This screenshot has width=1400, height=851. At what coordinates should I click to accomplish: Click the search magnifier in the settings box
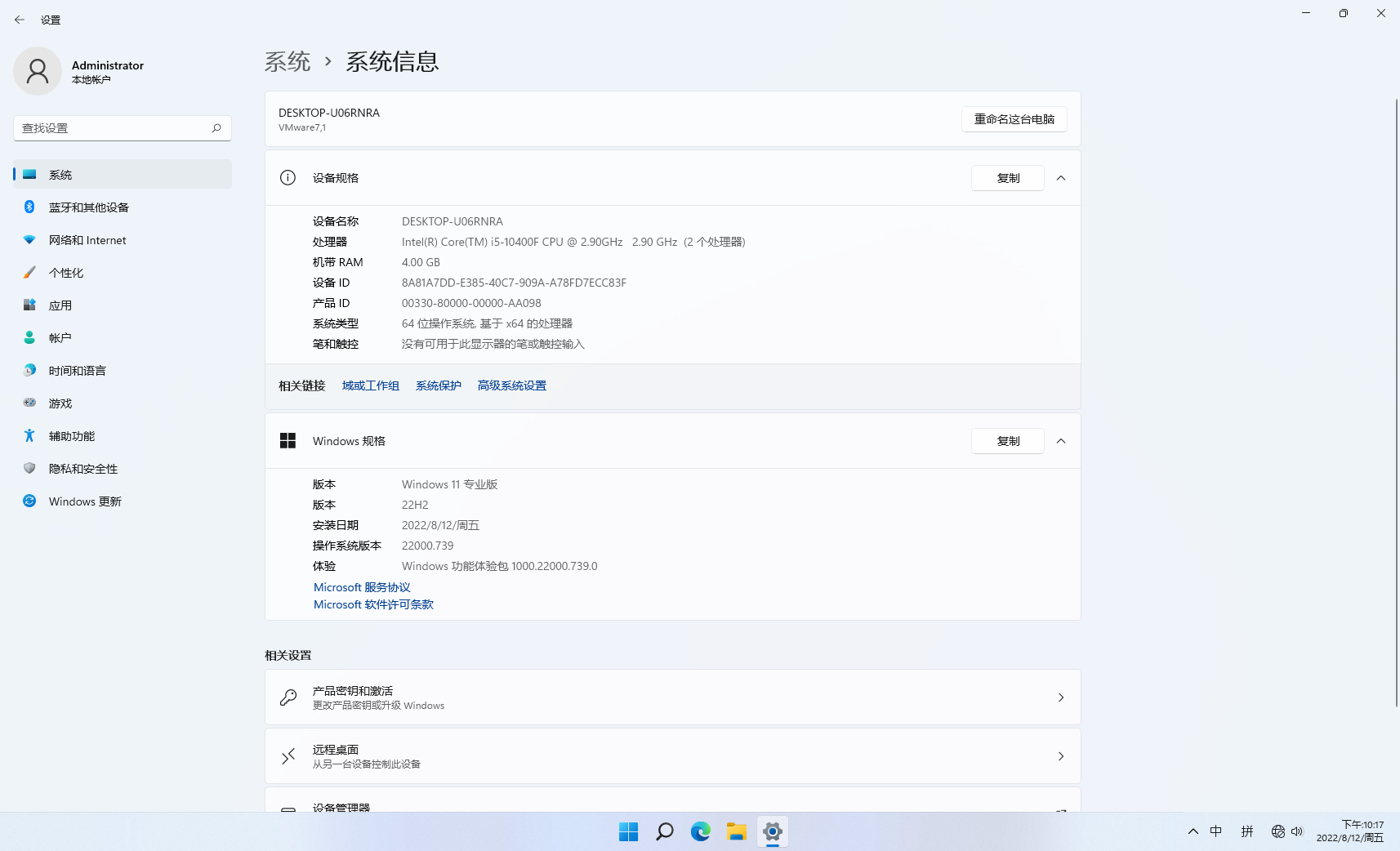point(216,128)
